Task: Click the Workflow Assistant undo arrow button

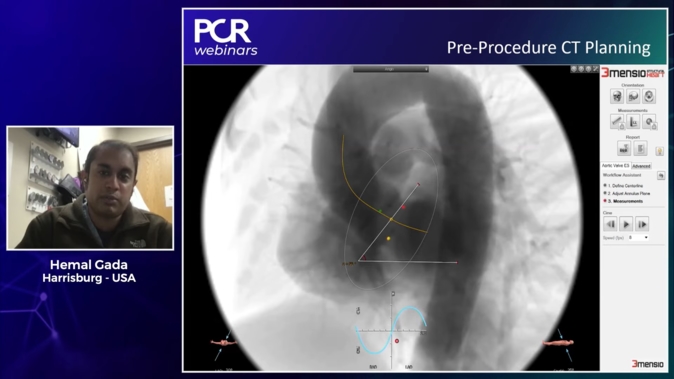Action: pos(661,175)
